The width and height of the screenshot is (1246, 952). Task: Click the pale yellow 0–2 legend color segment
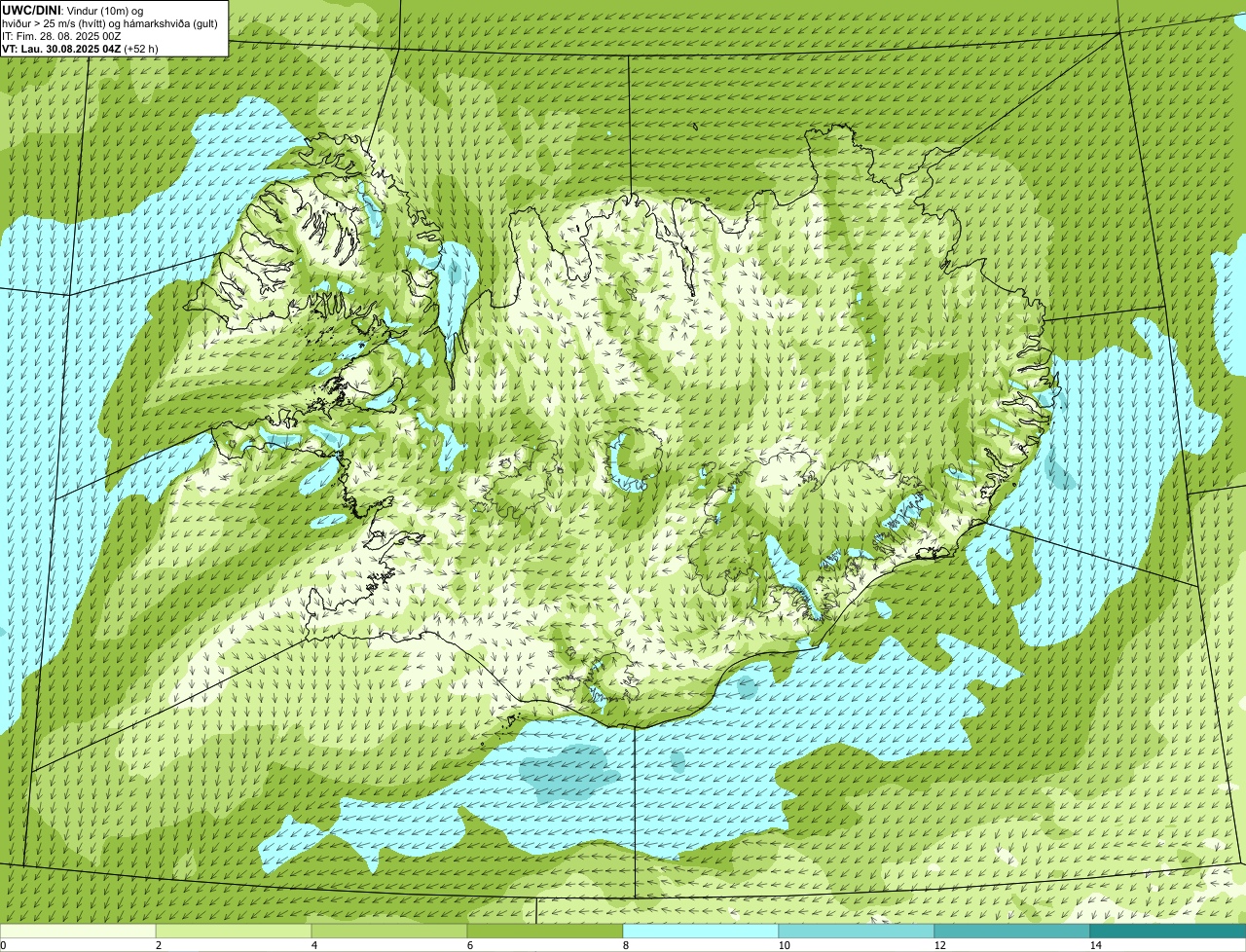(78, 931)
